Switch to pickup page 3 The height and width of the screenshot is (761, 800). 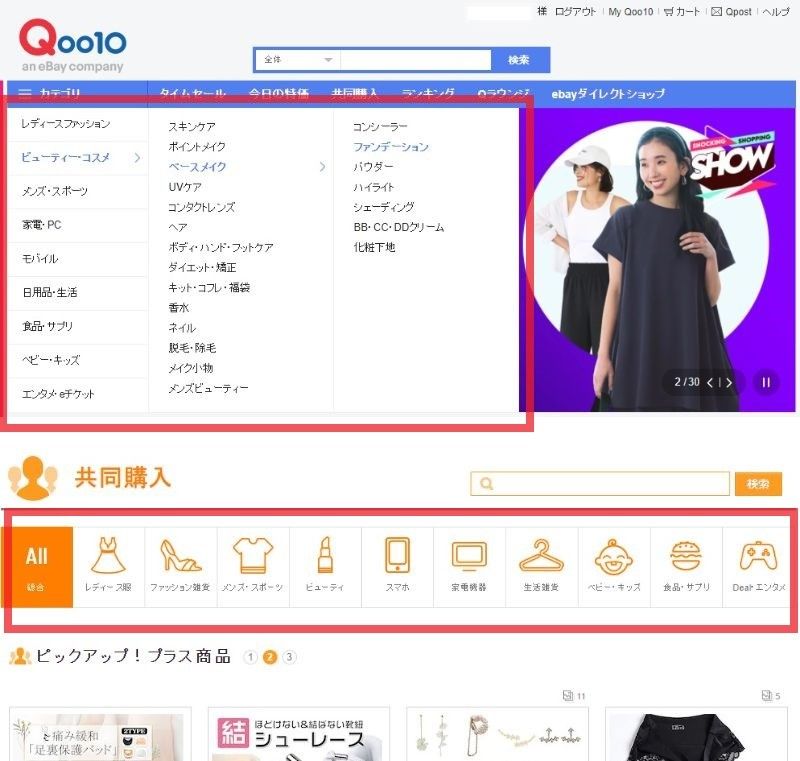pos(289,657)
